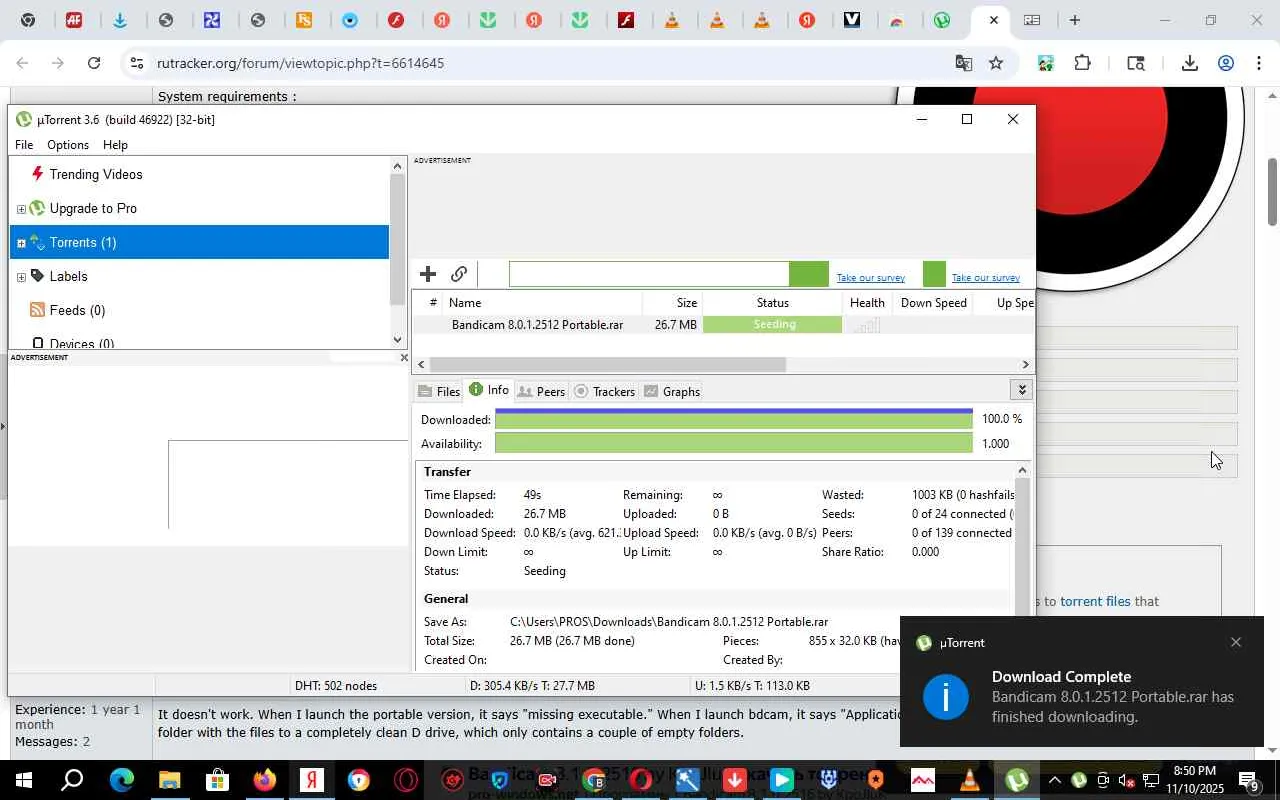Click the green search button in uTorrent
This screenshot has width=1280, height=800.
(x=808, y=274)
